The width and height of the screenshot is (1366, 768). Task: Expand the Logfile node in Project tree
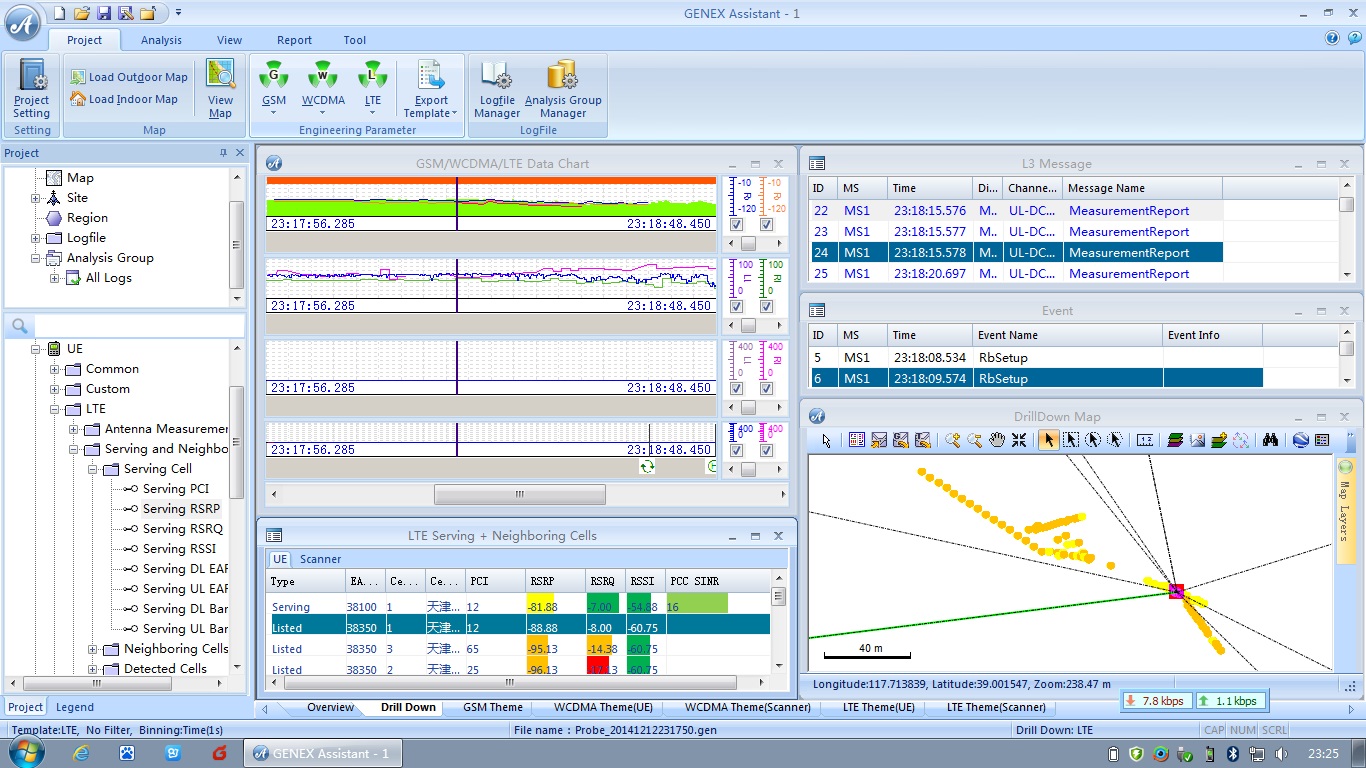pyautogui.click(x=36, y=238)
